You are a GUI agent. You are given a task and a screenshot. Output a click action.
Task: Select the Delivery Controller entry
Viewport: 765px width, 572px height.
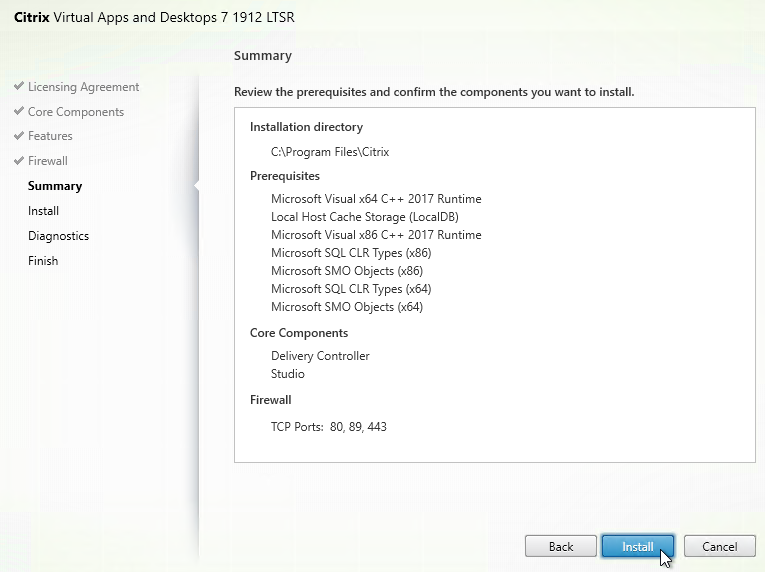[320, 356]
